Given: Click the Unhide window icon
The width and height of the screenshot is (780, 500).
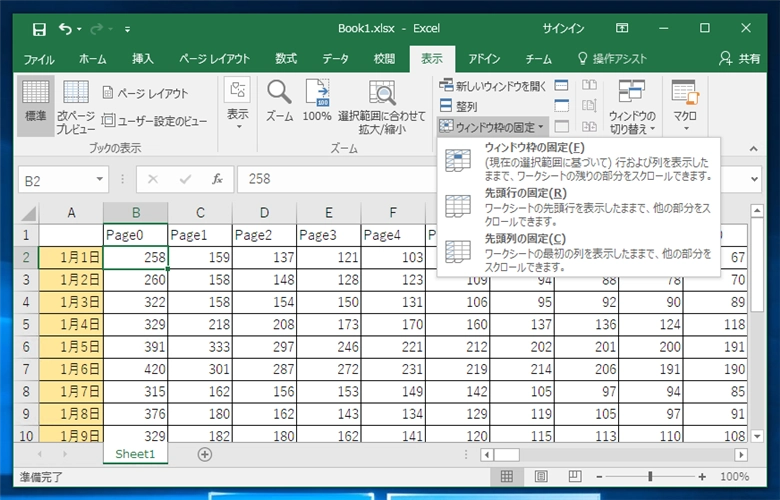Looking at the screenshot, I should [561, 126].
